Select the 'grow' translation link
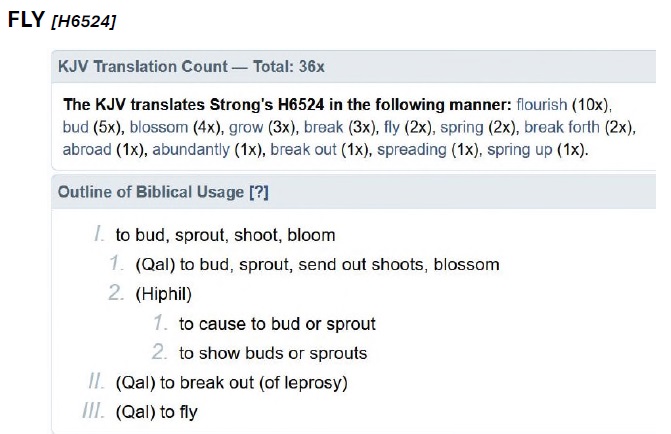 246,127
